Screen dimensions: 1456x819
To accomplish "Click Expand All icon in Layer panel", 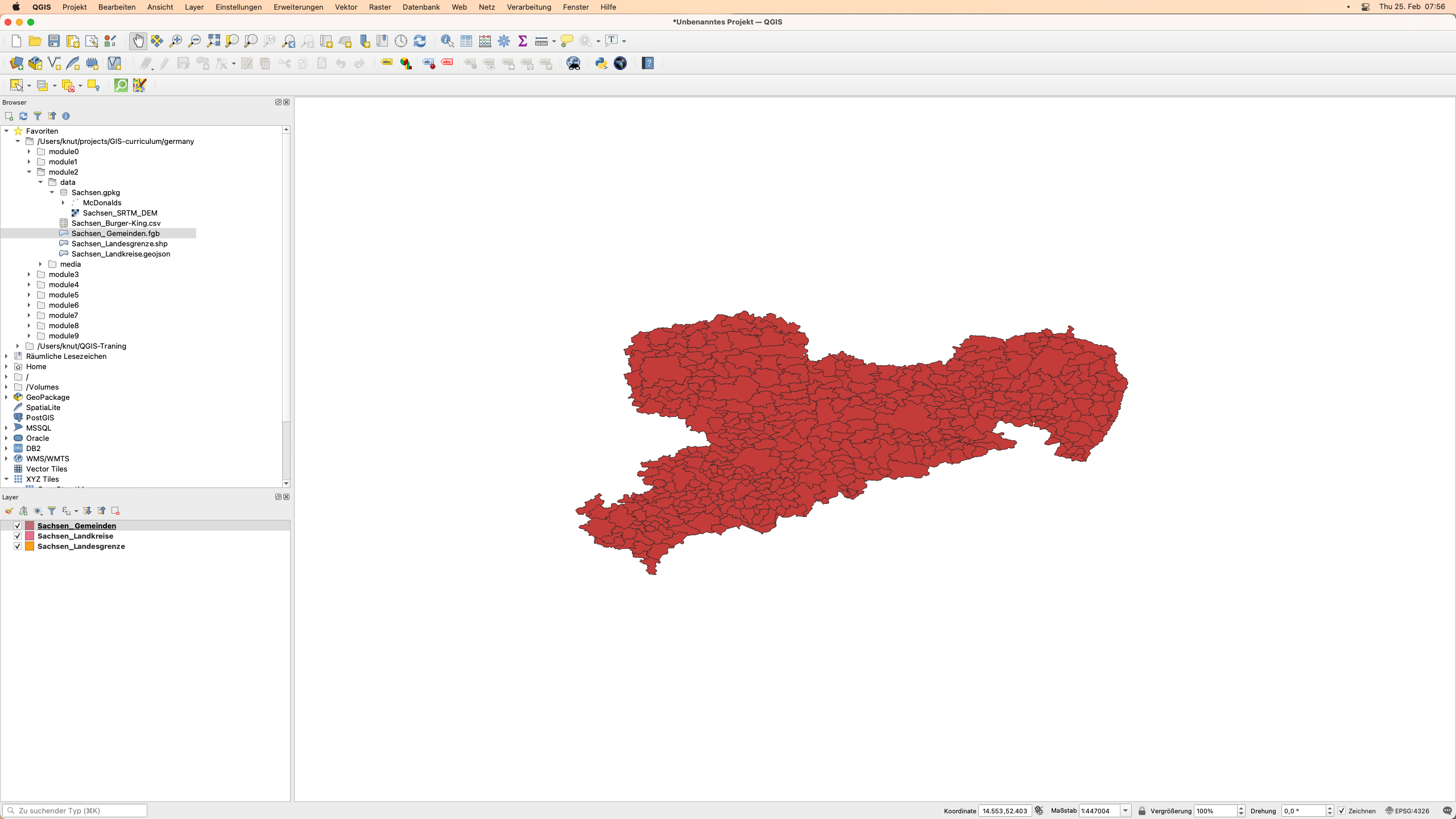I will (88, 511).
